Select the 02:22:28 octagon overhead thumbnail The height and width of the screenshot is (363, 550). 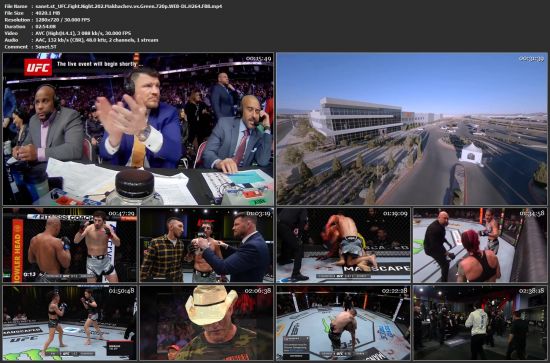coord(343,323)
